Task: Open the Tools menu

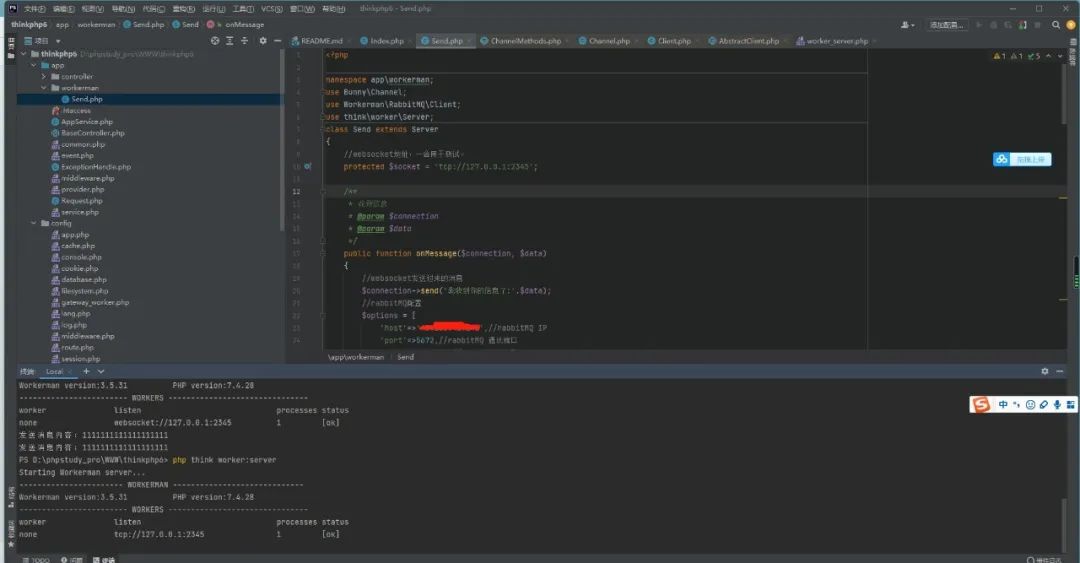Action: click(242, 9)
